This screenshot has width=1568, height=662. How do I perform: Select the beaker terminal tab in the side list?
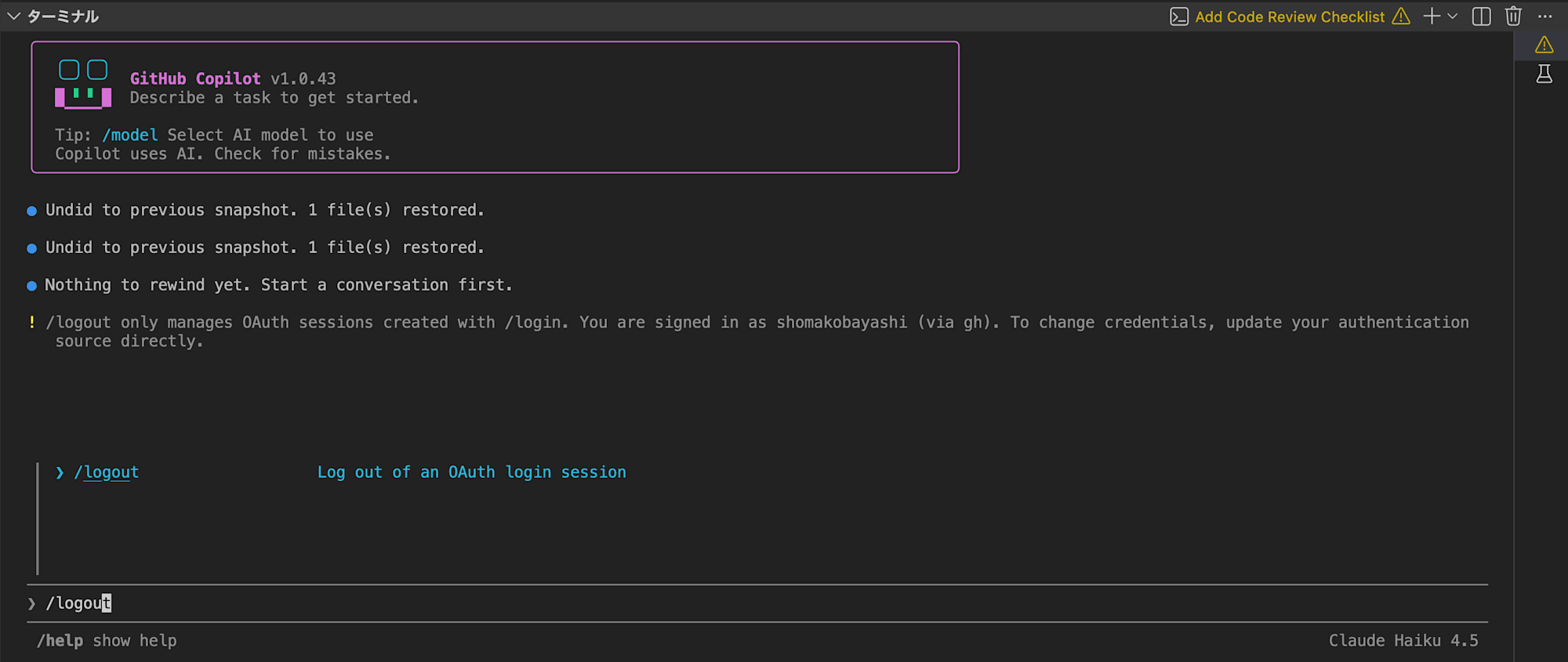(1544, 74)
